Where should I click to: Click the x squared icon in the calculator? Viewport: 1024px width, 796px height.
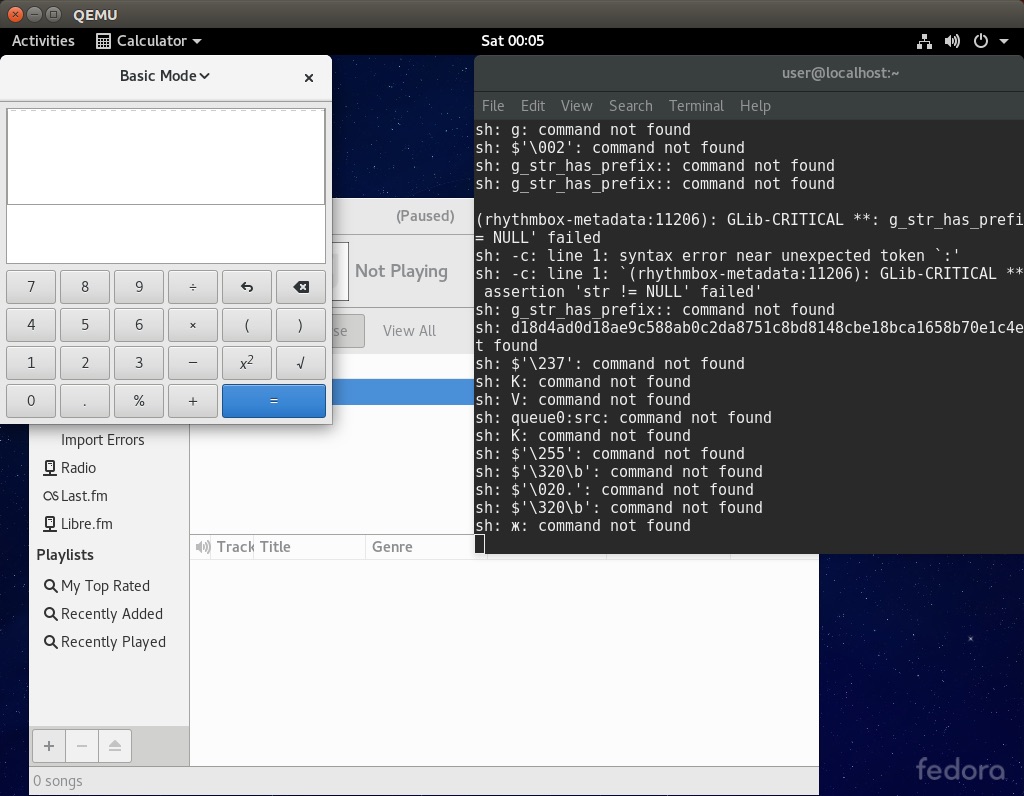[x=247, y=362]
